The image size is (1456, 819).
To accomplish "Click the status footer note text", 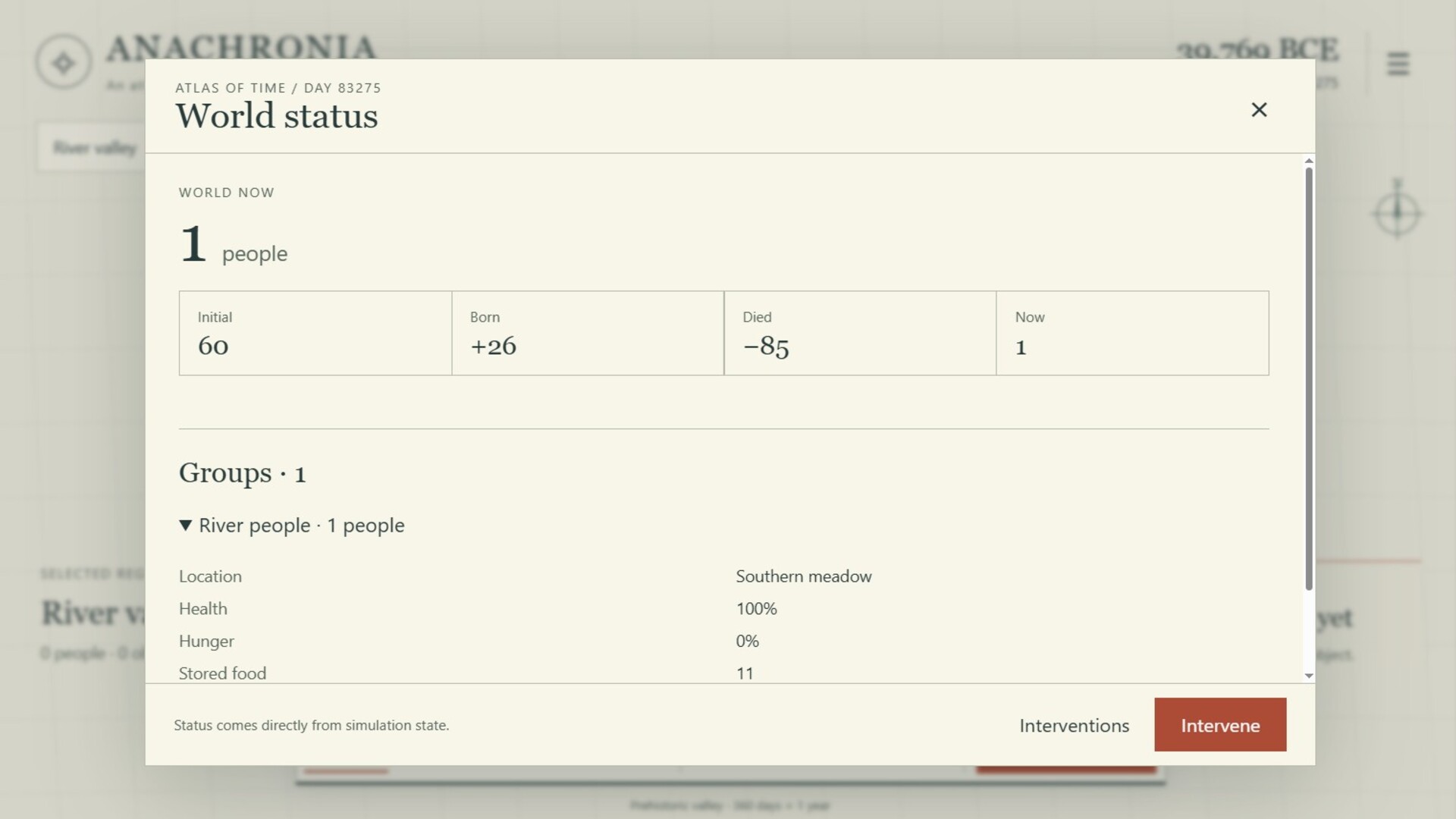I will pos(312,725).
